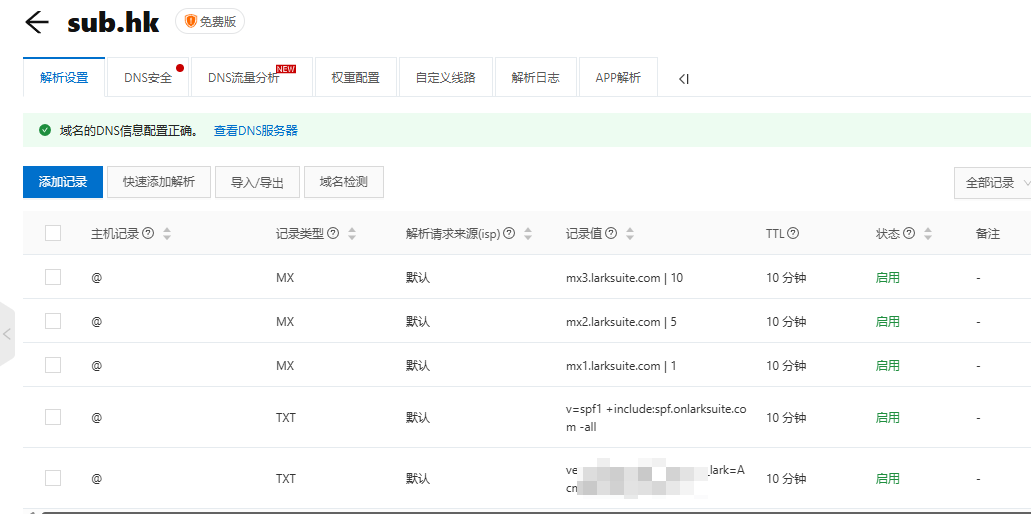The width and height of the screenshot is (1031, 514).
Task: Open the 自定义线路 tab
Action: click(x=445, y=78)
